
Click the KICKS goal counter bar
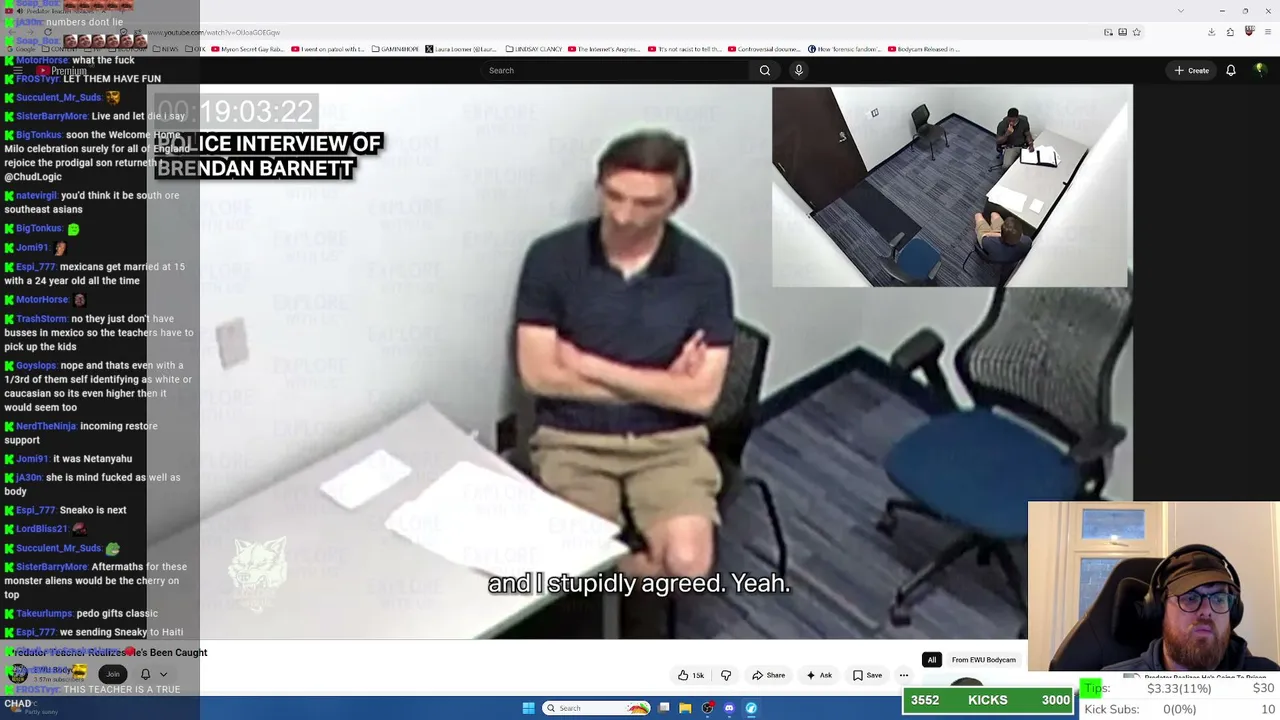[x=987, y=700]
